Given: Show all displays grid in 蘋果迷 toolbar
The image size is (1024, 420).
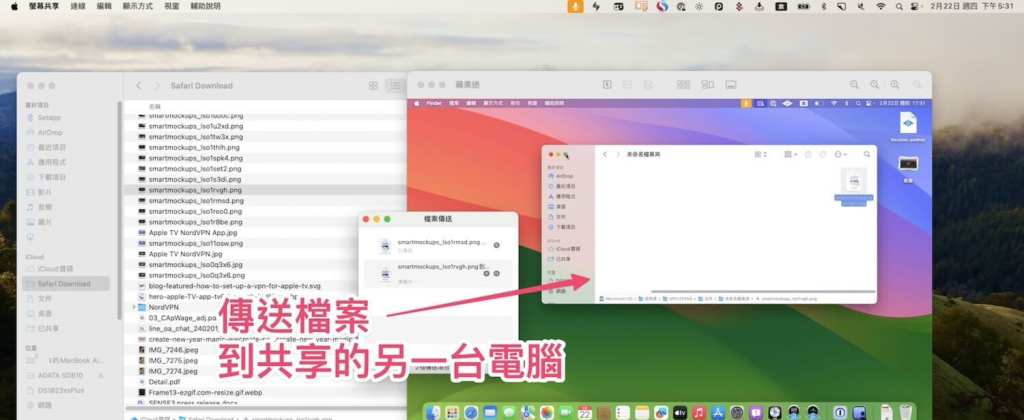Looking at the screenshot, I should pyautogui.click(x=683, y=85).
